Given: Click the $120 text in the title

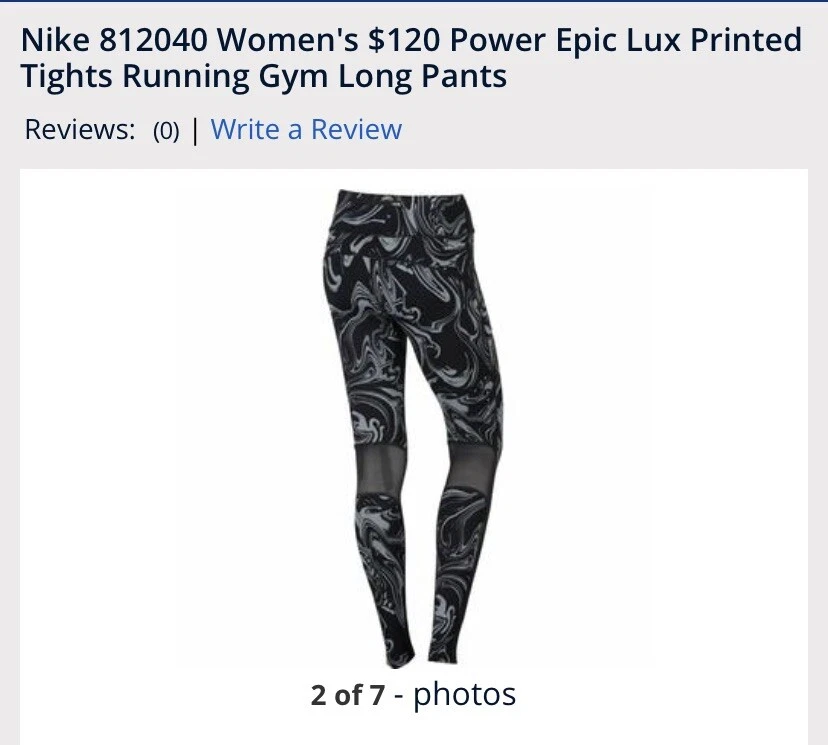Looking at the screenshot, I should point(403,40).
